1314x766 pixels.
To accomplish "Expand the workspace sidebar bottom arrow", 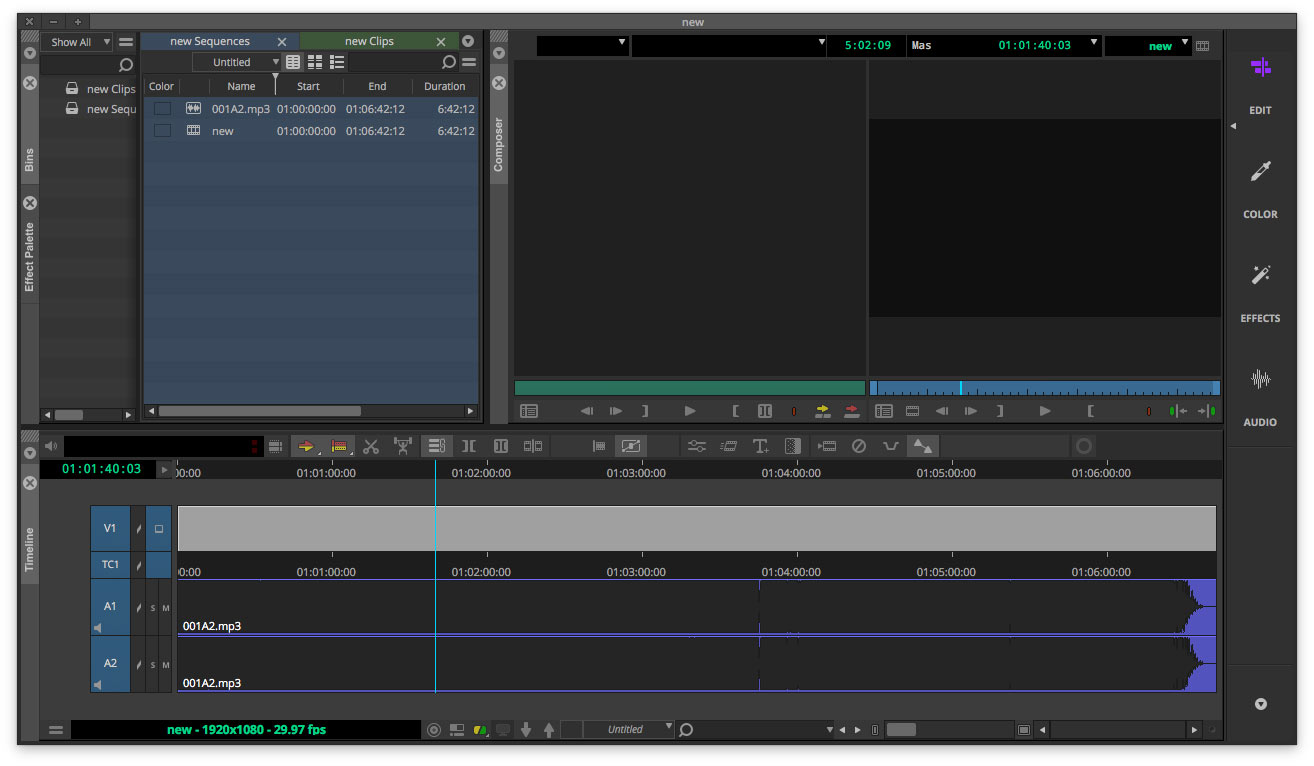I will 1260,704.
